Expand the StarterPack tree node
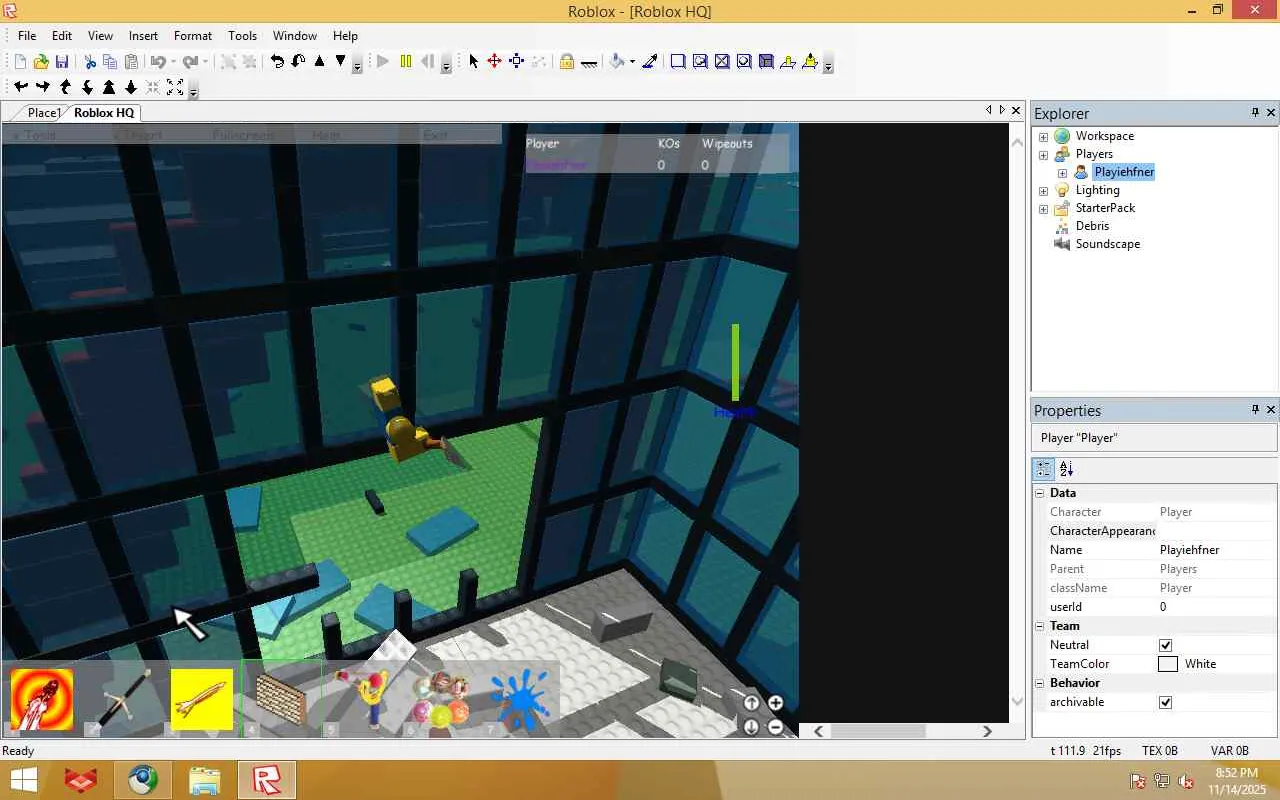This screenshot has width=1280, height=800. [1043, 208]
